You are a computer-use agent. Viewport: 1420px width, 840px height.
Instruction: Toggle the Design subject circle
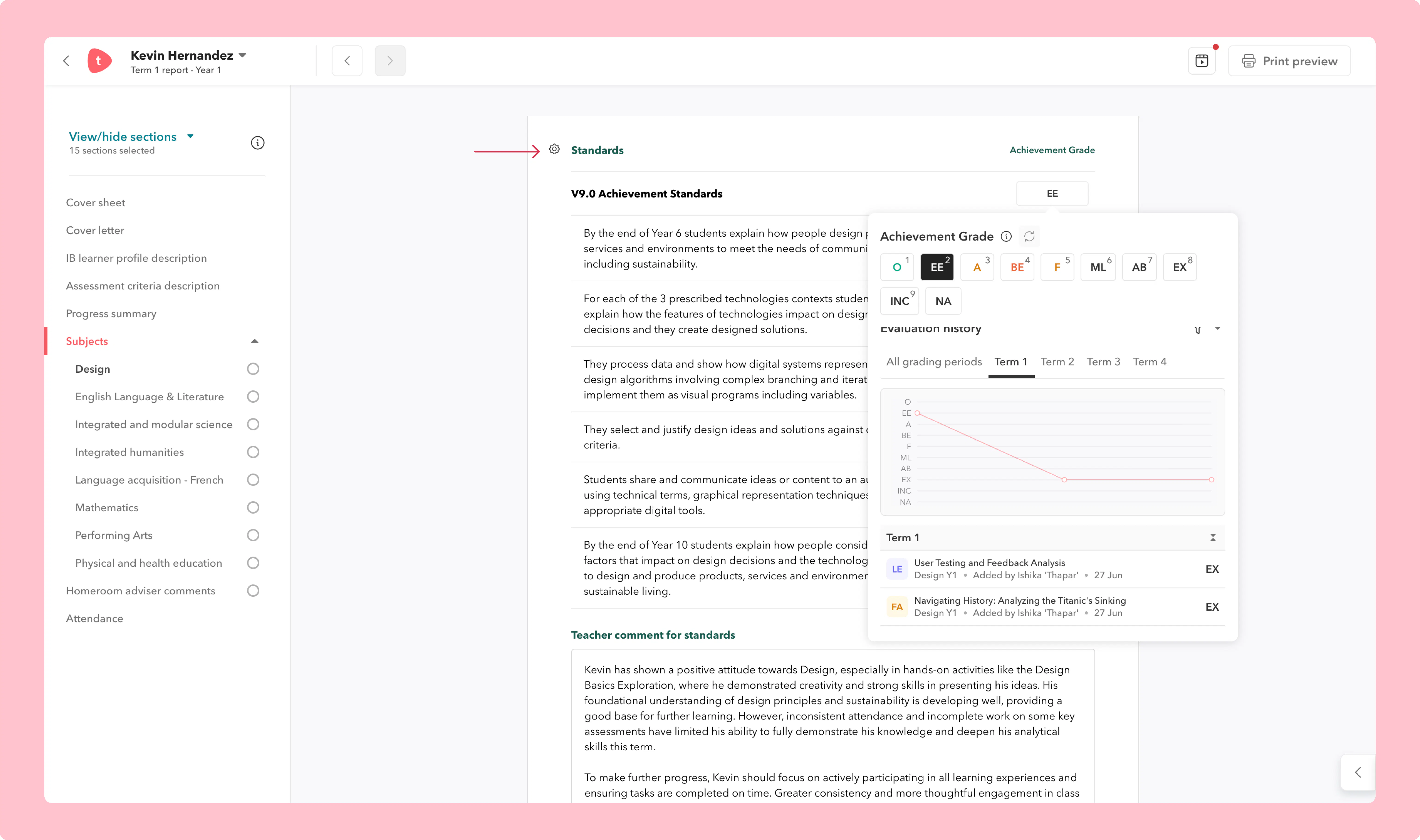coord(253,369)
